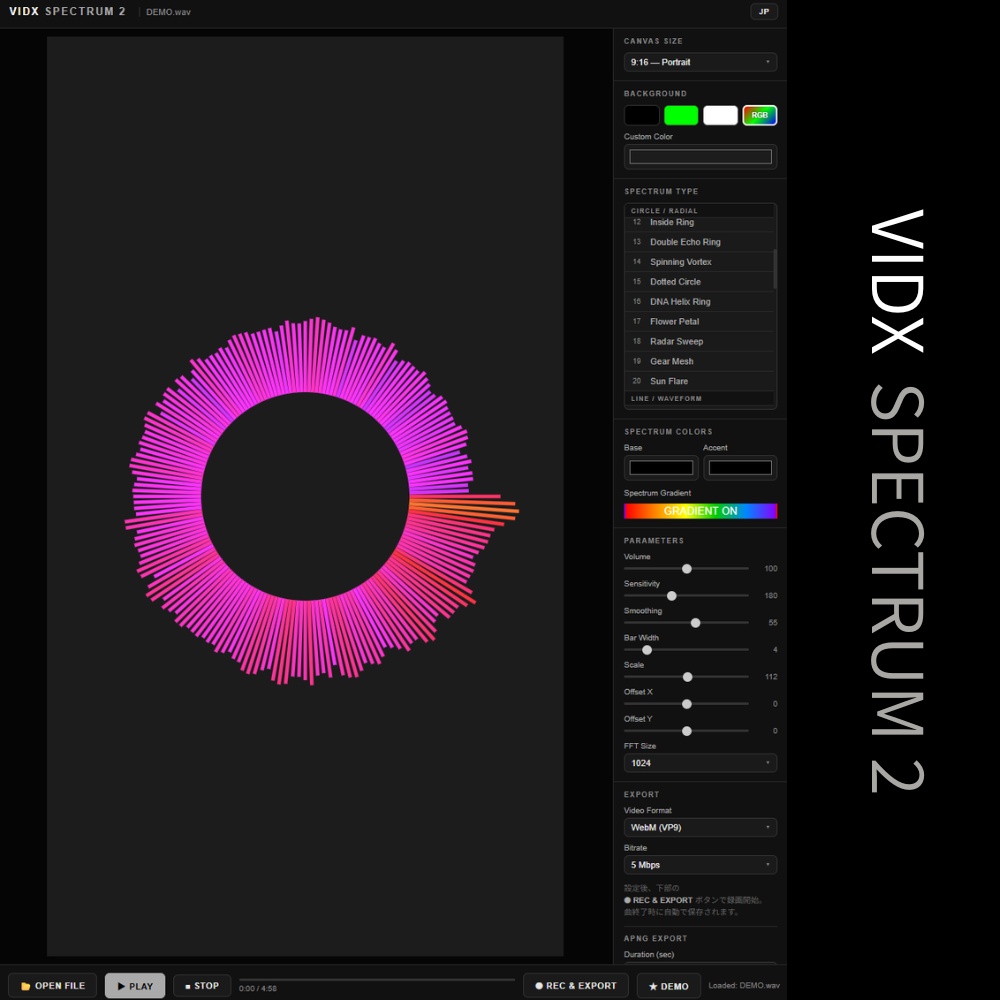Viewport: 1000px width, 1000px height.
Task: Click the 0:00 / 4:58 time display
Action: (258, 989)
